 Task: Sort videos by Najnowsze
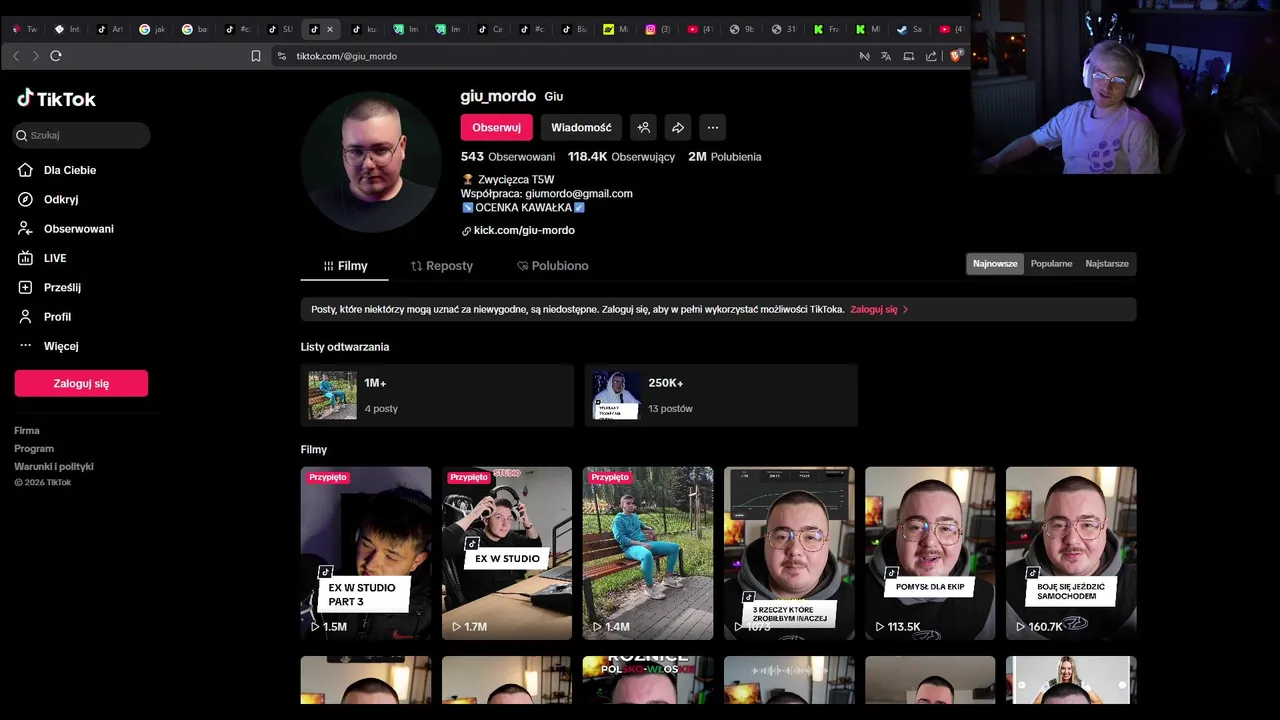click(995, 264)
